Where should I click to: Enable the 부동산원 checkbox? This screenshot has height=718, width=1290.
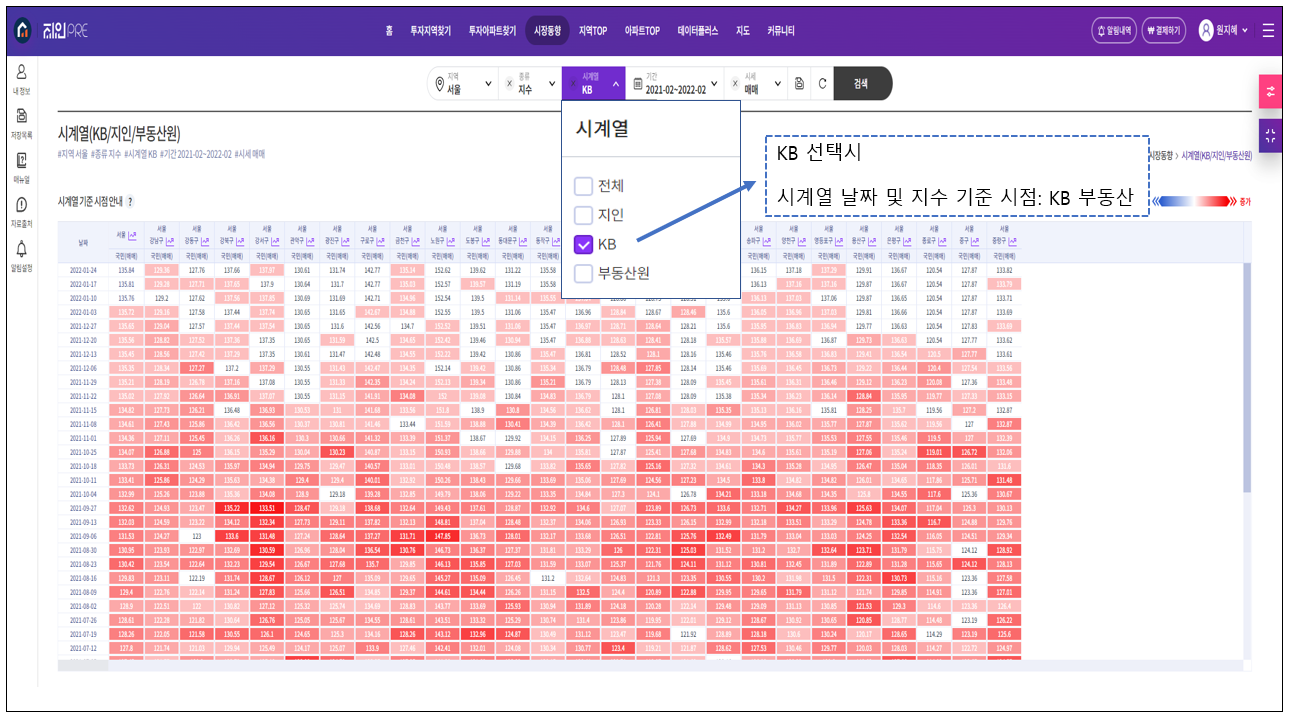click(x=583, y=273)
